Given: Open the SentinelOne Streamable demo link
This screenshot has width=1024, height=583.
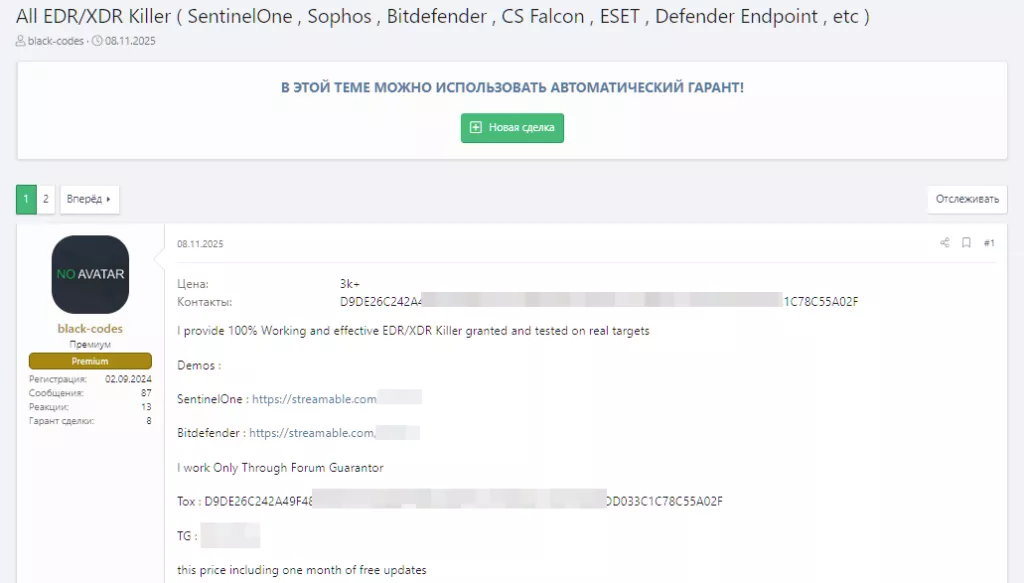Looking at the screenshot, I should pos(314,399).
